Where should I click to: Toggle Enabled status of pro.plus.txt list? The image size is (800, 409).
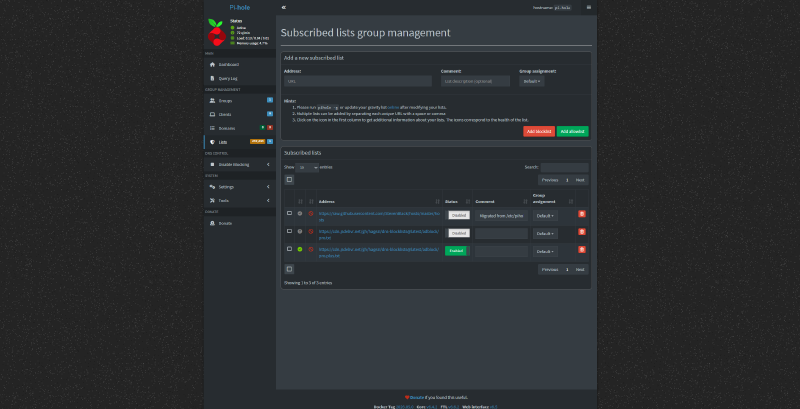458,251
